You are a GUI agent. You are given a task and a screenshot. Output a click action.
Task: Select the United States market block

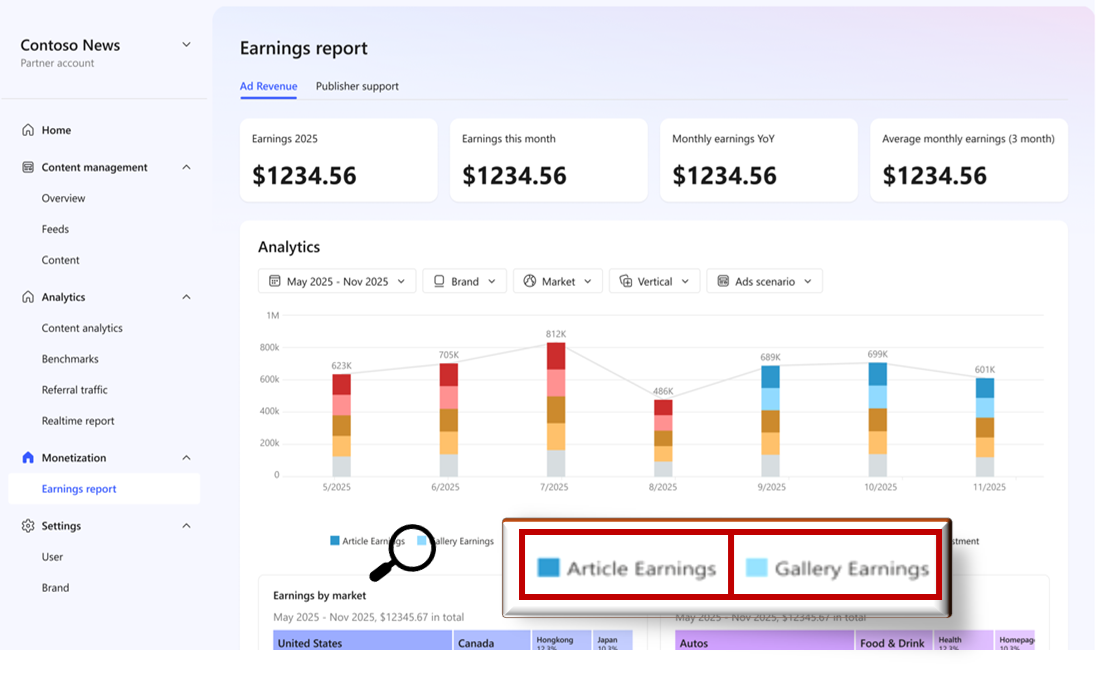point(363,641)
